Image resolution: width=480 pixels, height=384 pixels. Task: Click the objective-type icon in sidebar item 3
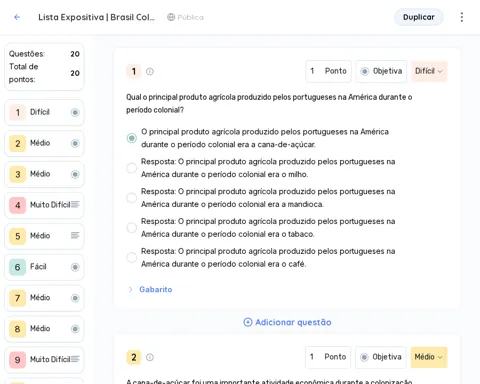pyautogui.click(x=75, y=174)
